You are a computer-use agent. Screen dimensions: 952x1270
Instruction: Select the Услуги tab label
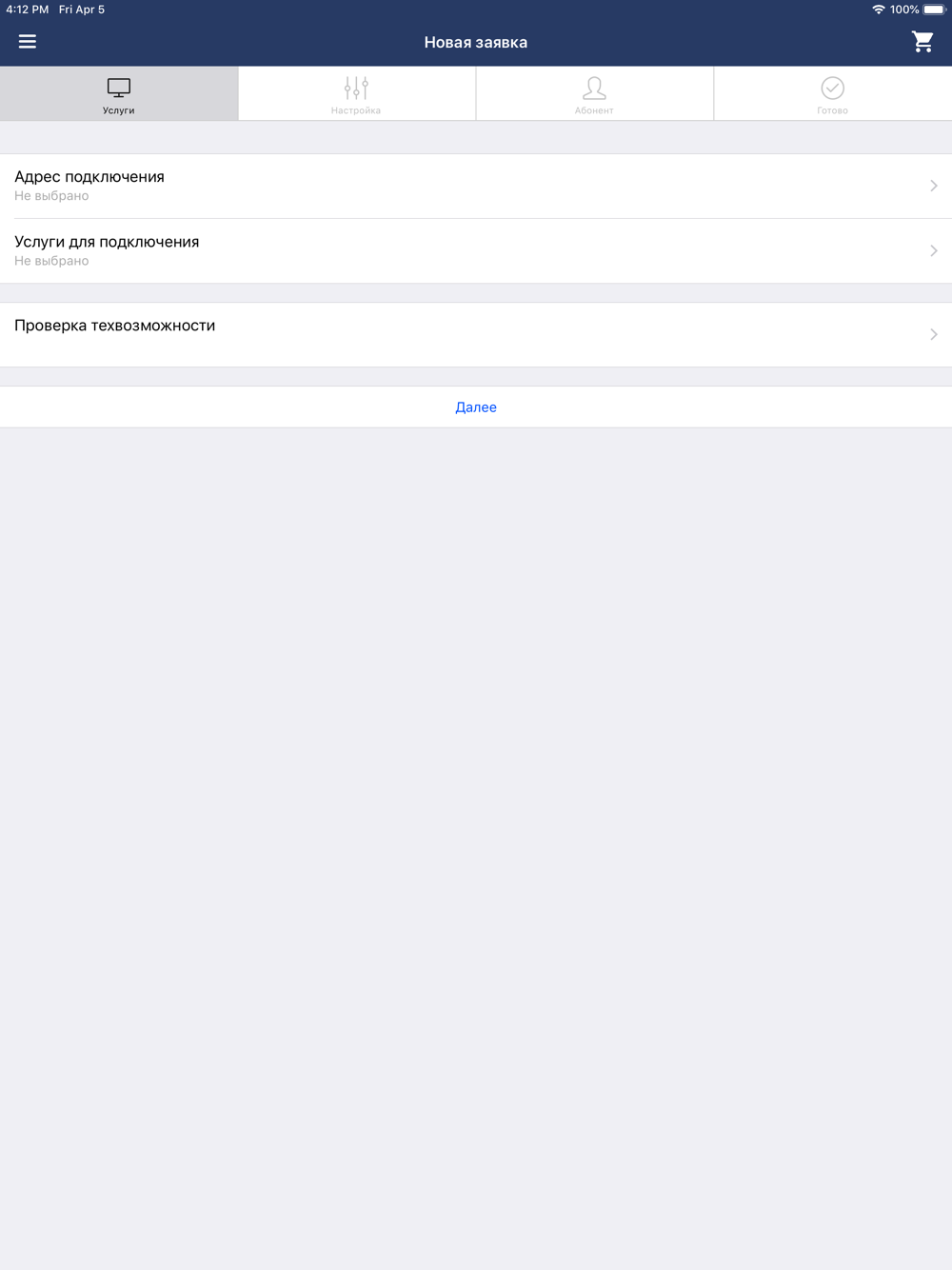click(119, 110)
